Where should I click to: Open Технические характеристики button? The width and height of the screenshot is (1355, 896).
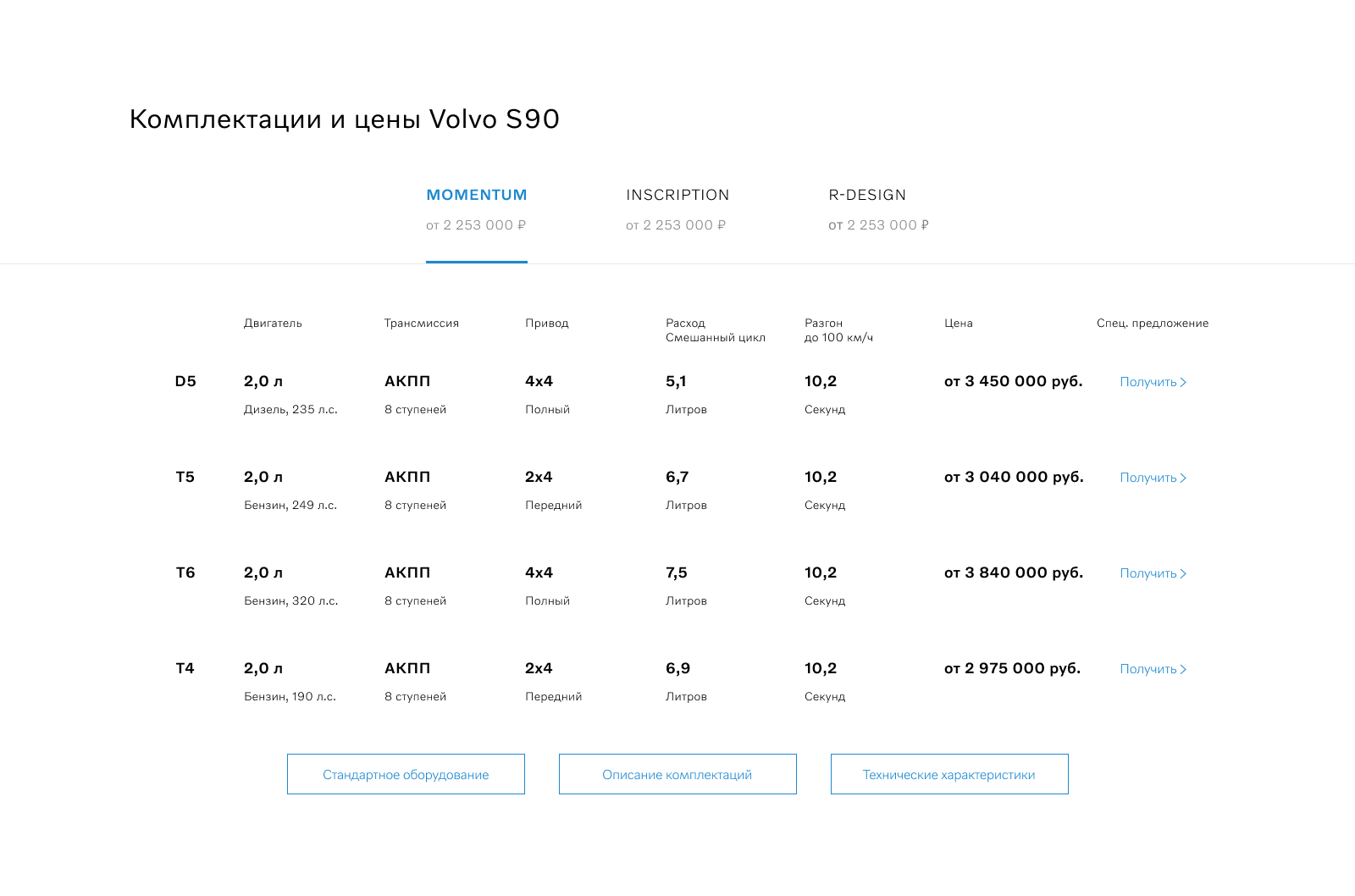click(x=948, y=774)
